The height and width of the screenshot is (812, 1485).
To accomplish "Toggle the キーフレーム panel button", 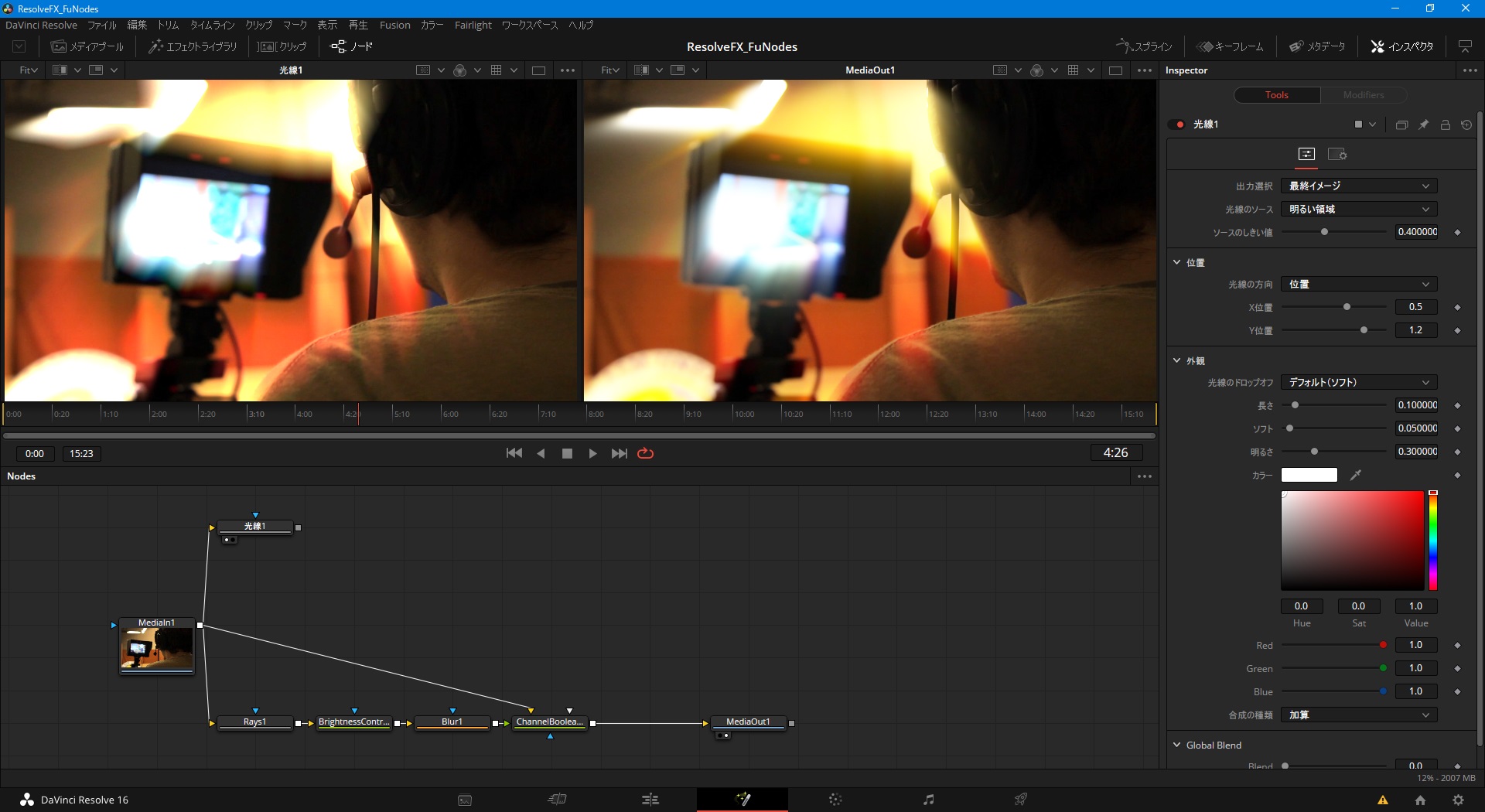I will click(1231, 46).
